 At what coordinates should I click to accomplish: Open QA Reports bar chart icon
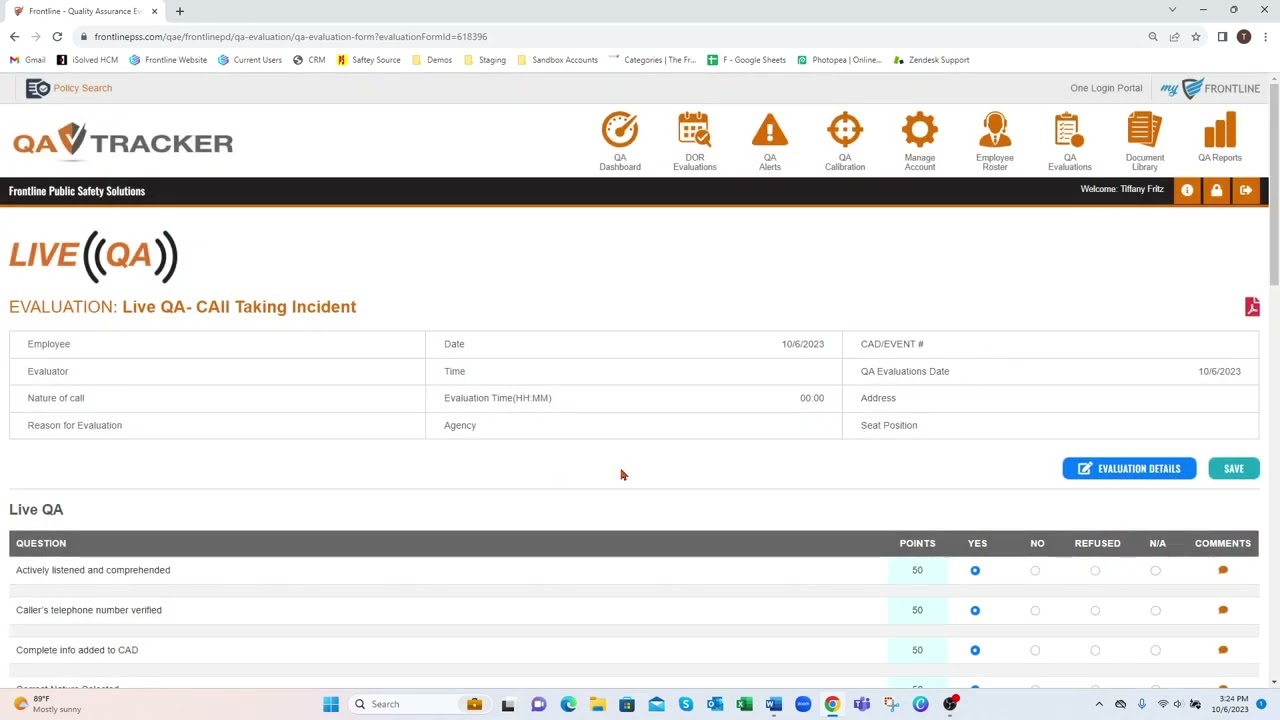tap(1220, 130)
